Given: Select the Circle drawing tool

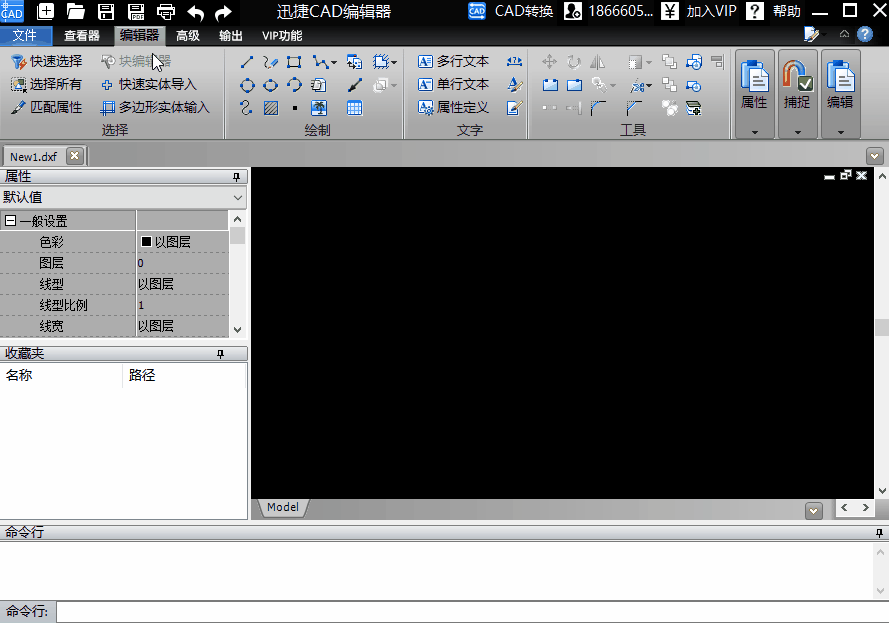Looking at the screenshot, I should pos(247,86).
